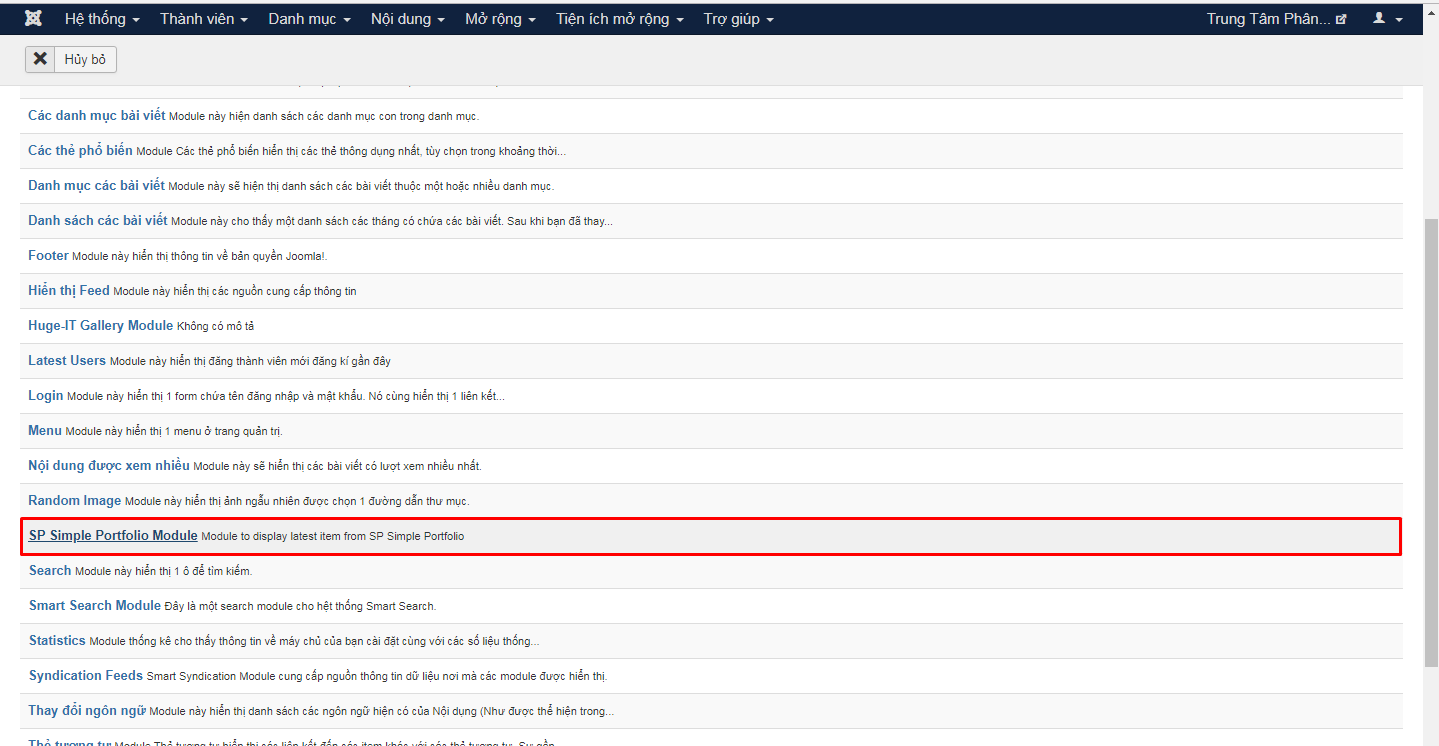Open the Mở rộng menu
This screenshot has width=1439, height=746.
501,19
